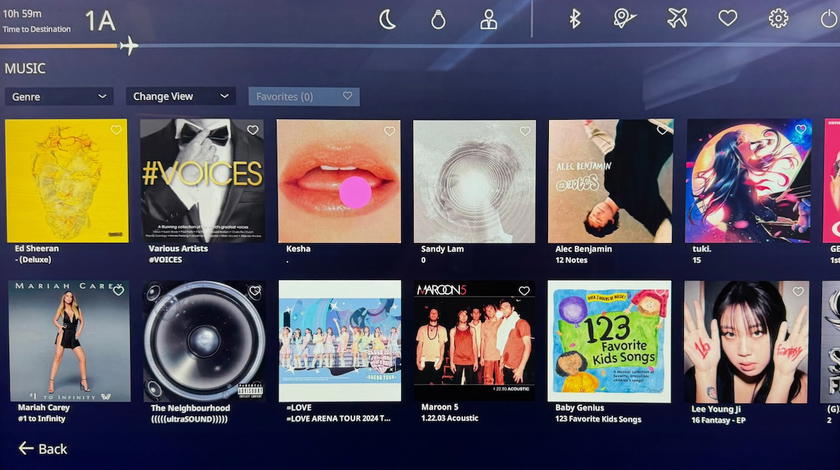Click the Back arrow icon

[x=26, y=448]
